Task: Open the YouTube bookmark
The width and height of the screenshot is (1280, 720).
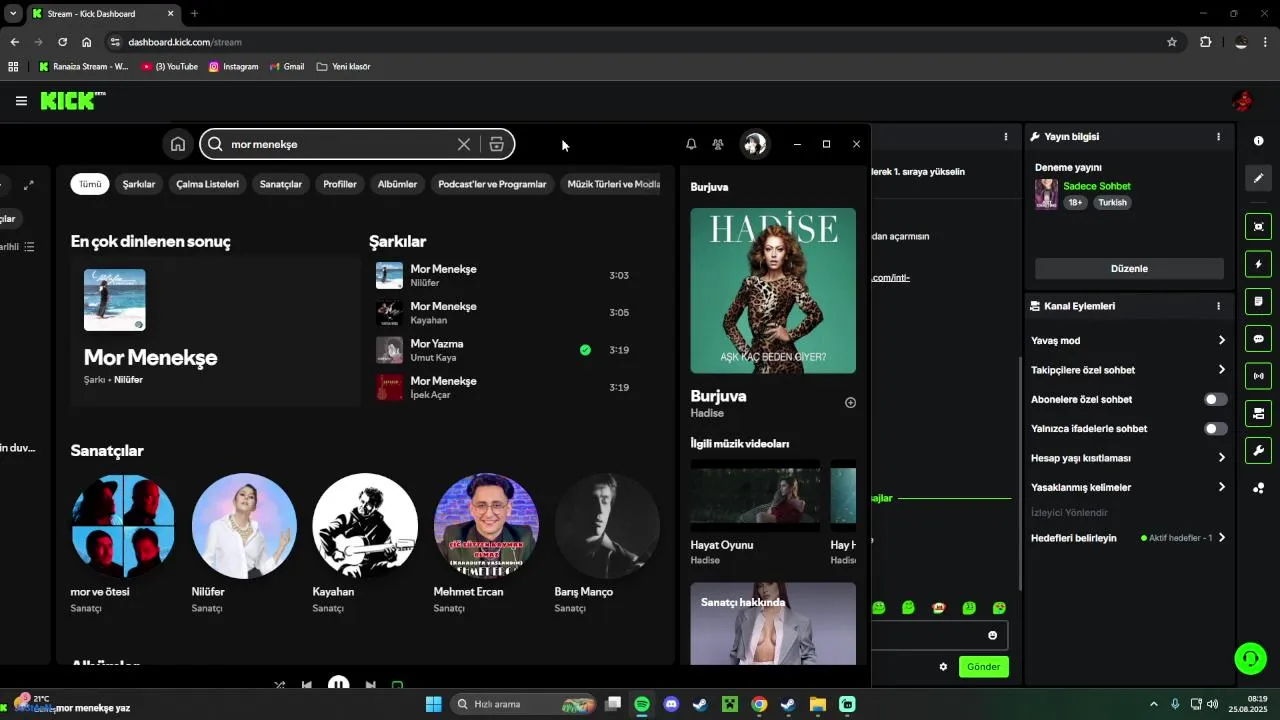Action: click(169, 67)
